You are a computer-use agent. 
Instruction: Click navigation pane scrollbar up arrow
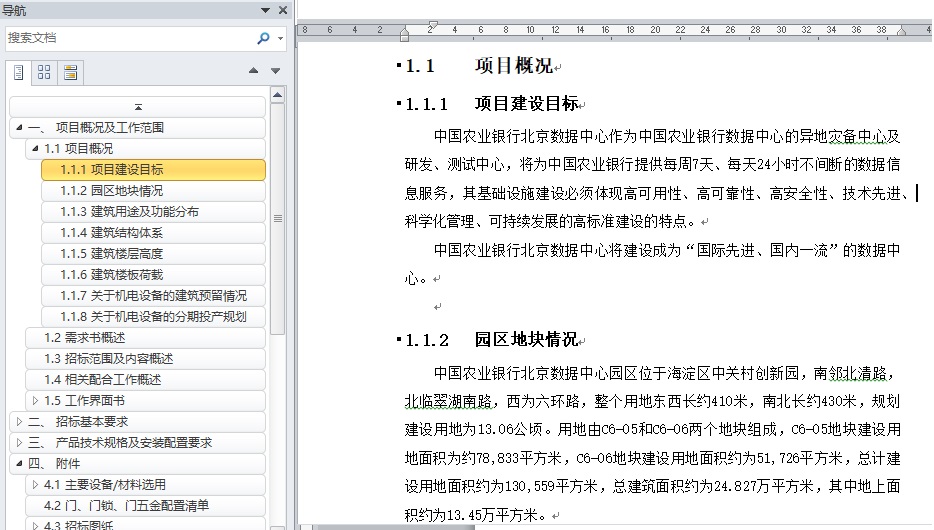point(277,95)
